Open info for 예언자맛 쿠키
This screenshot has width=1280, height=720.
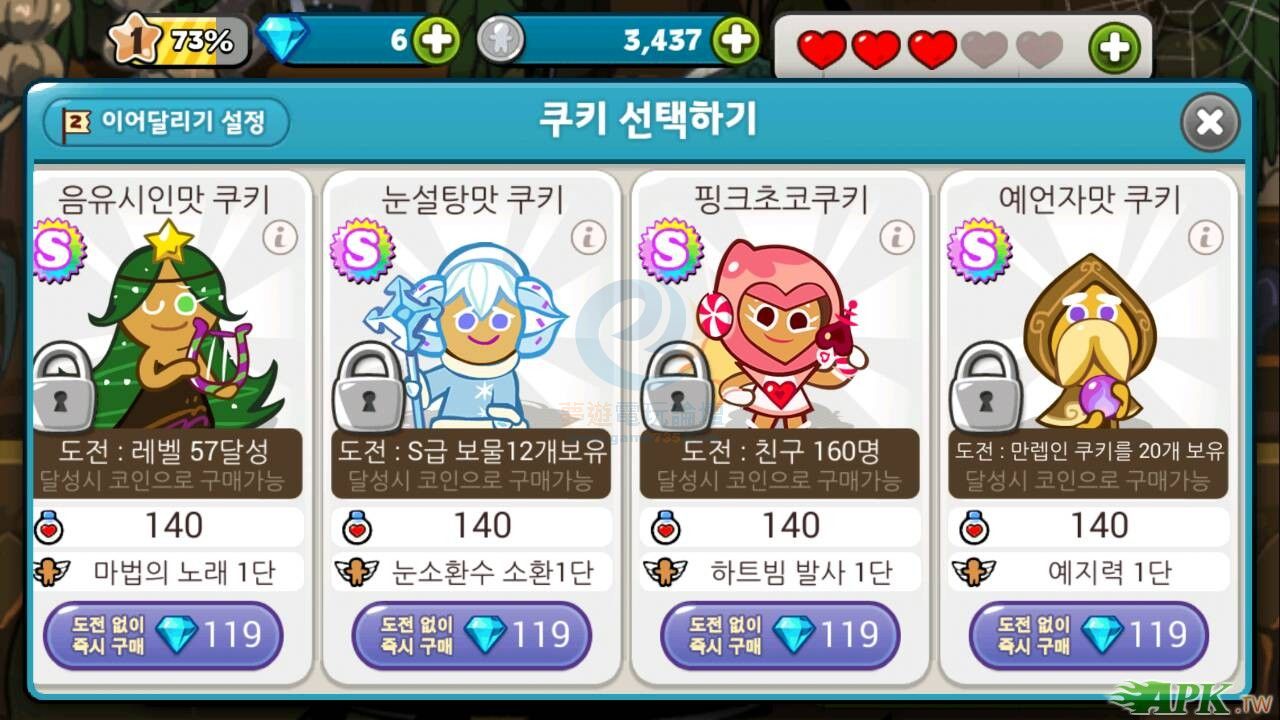coord(1207,237)
